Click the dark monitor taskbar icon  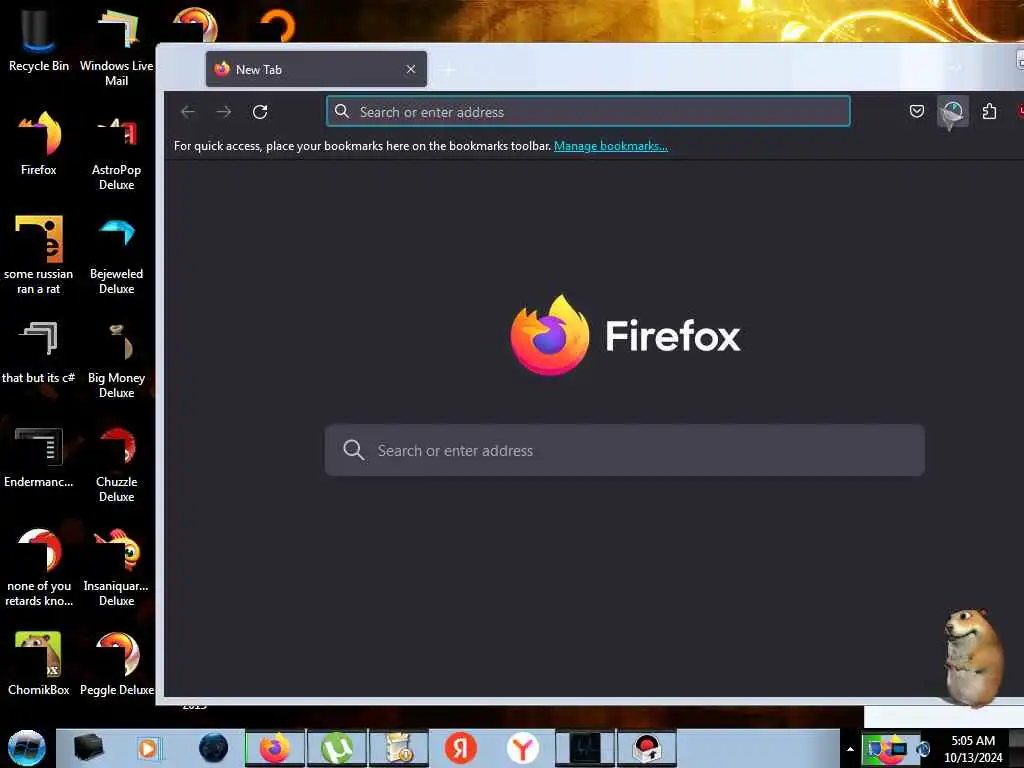pyautogui.click(x=584, y=748)
